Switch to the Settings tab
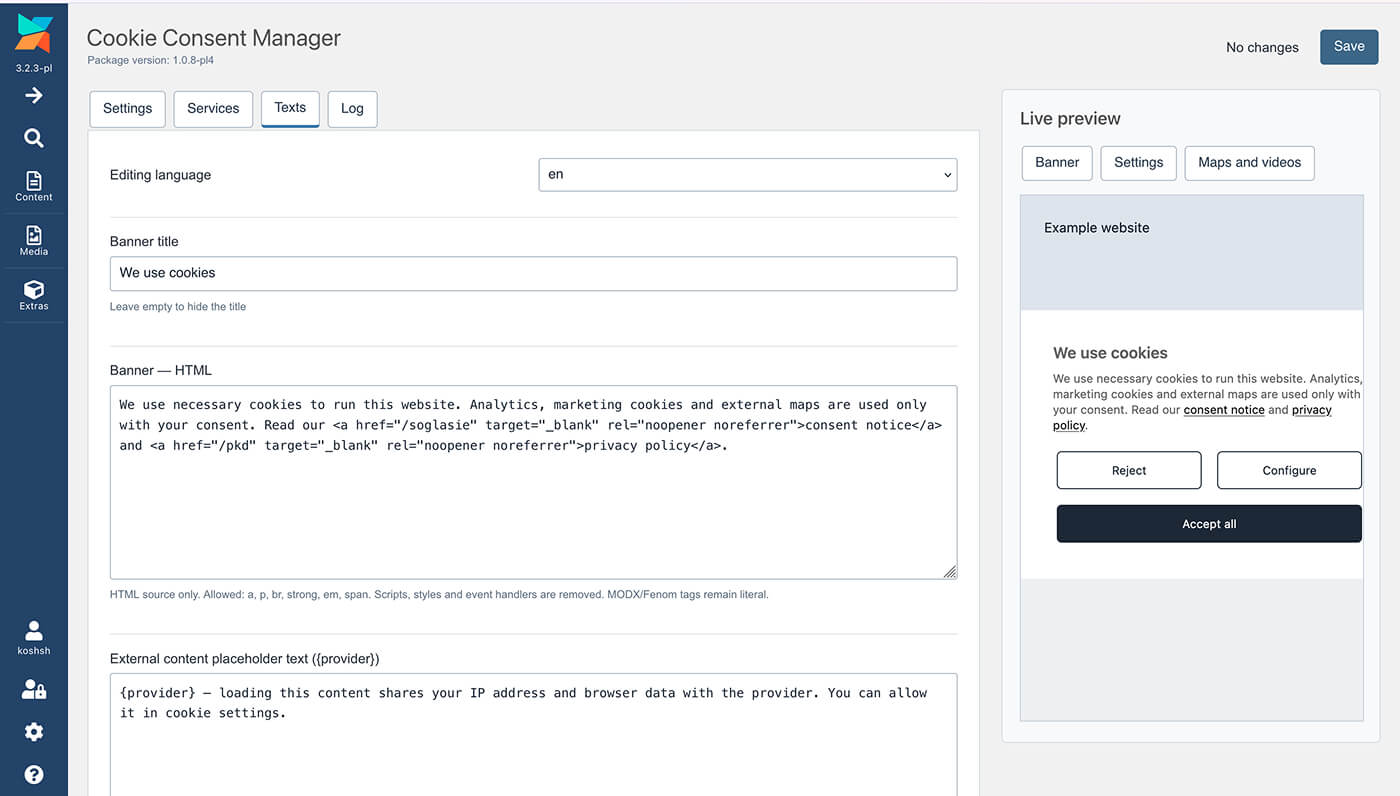 pyautogui.click(x=128, y=109)
